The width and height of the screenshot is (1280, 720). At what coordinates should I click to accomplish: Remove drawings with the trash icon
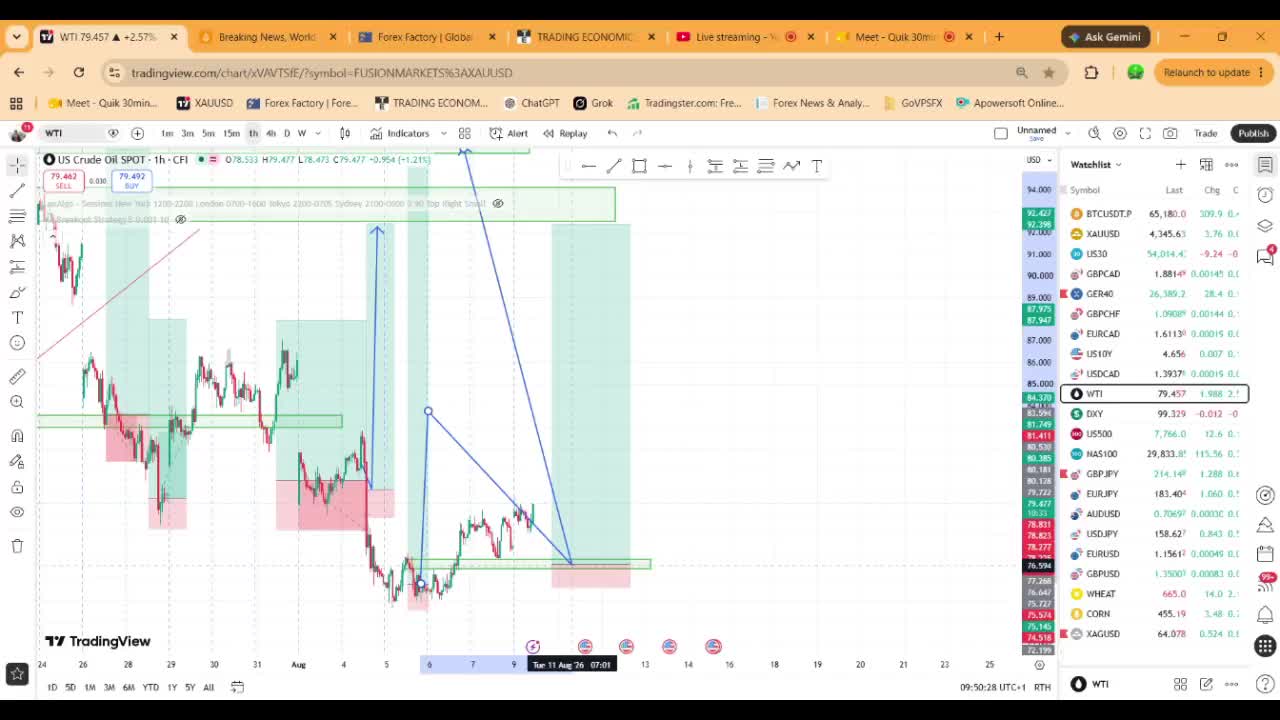point(17,546)
